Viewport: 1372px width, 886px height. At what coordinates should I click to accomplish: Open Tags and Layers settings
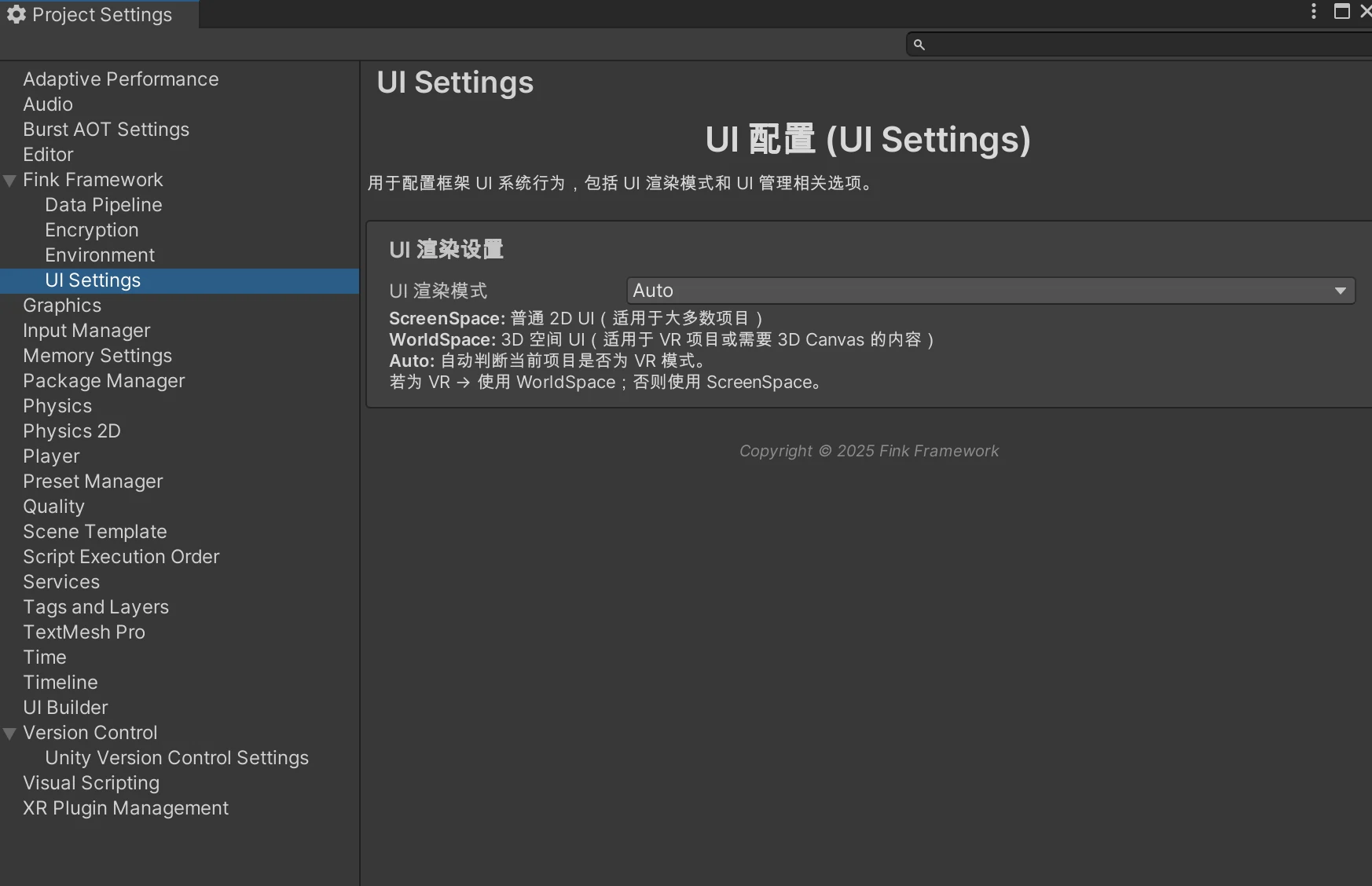(x=96, y=607)
